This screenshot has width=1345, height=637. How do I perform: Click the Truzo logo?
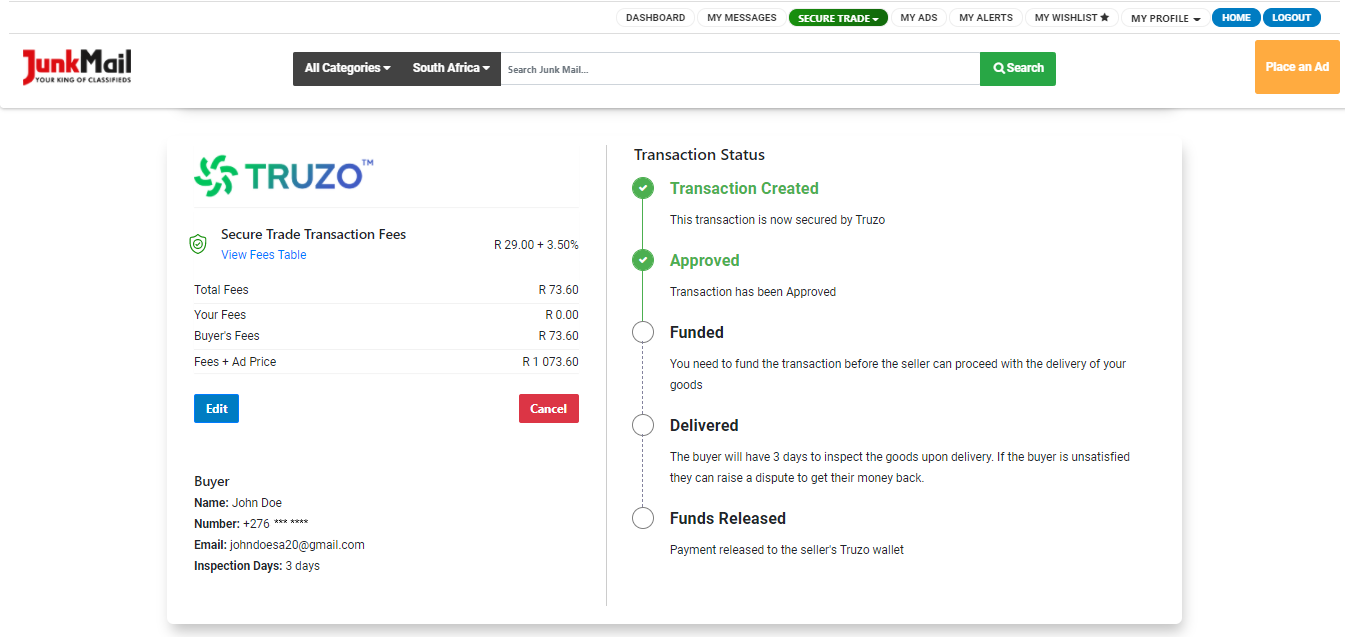click(x=284, y=176)
